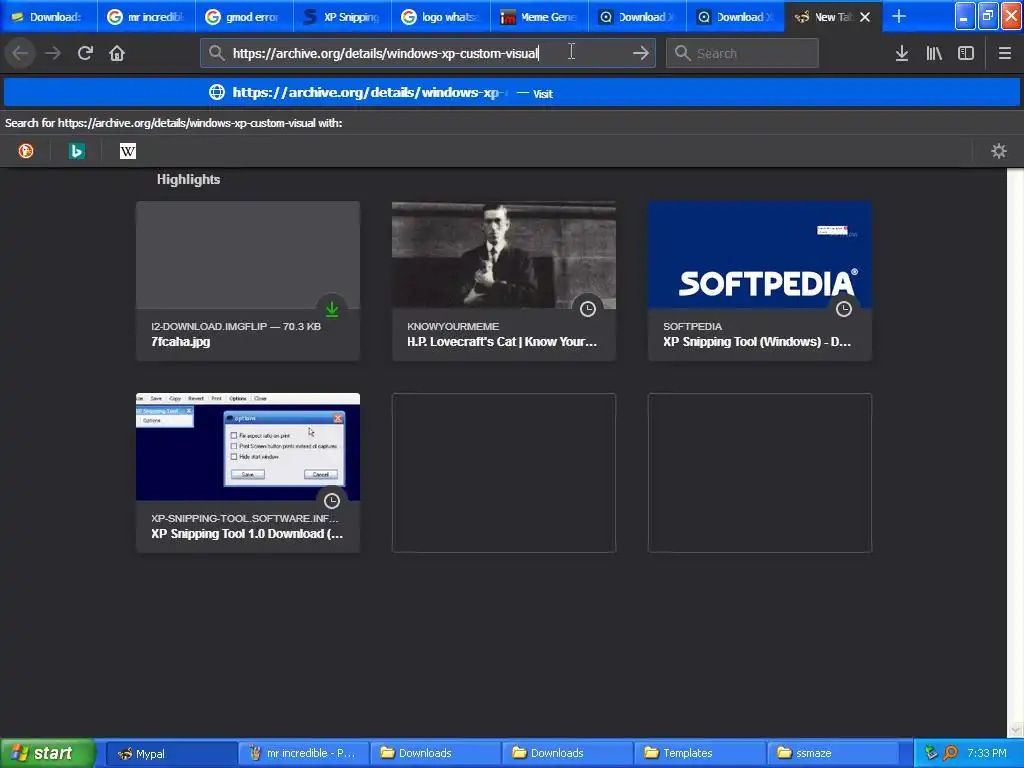Click the history clock badge on Lovecraft card
This screenshot has height=768, width=1024.
588,309
